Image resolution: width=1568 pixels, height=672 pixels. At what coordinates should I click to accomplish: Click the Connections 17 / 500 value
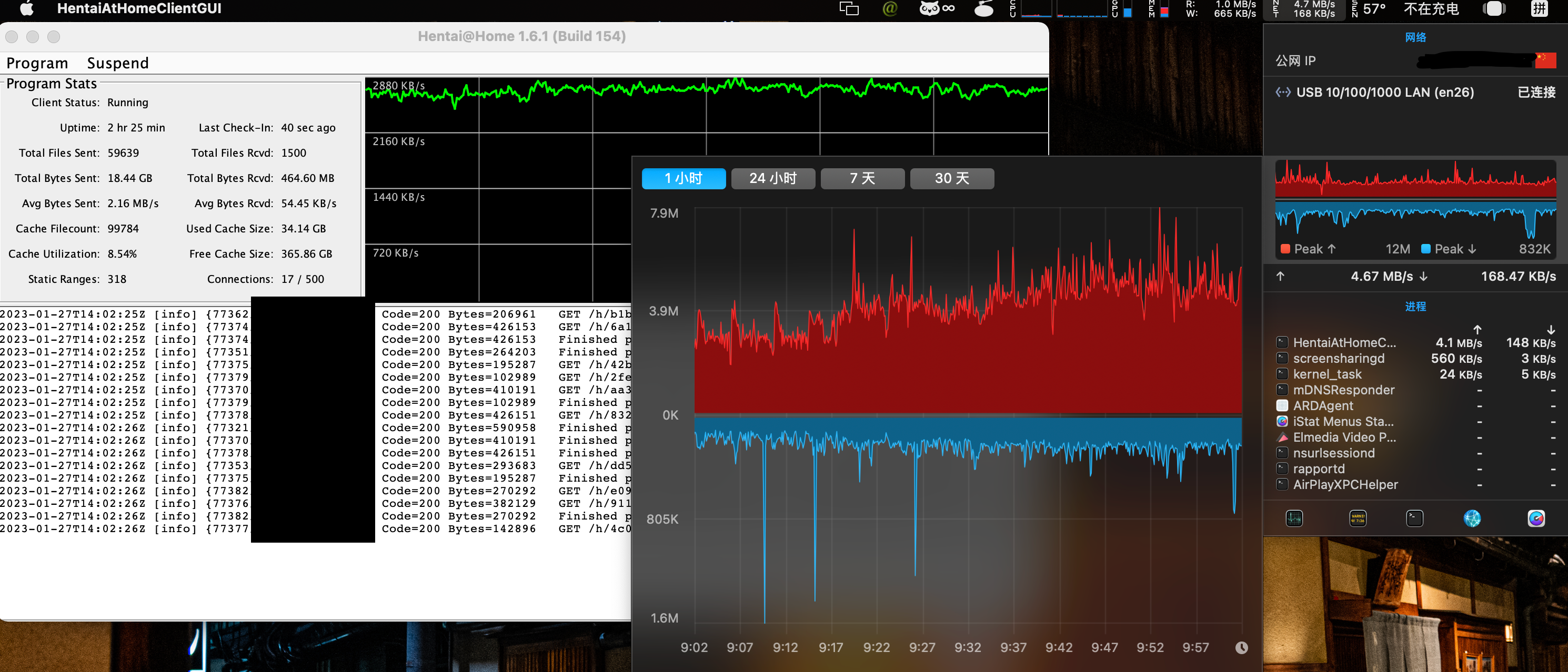[x=303, y=279]
